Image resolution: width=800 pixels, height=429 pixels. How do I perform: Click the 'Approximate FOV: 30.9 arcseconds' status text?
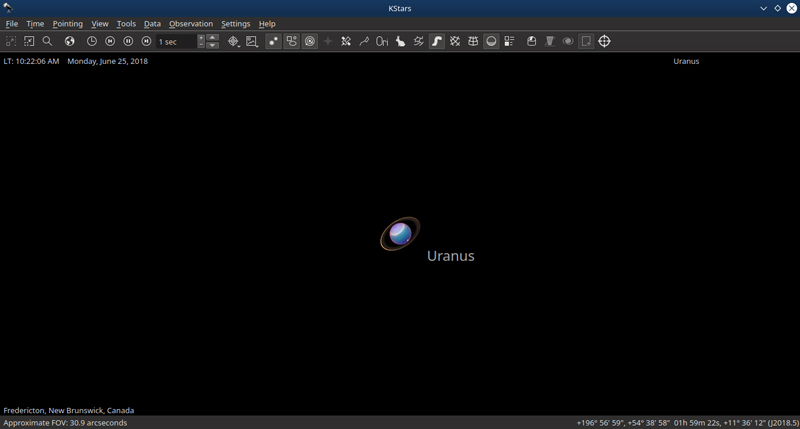(x=65, y=423)
